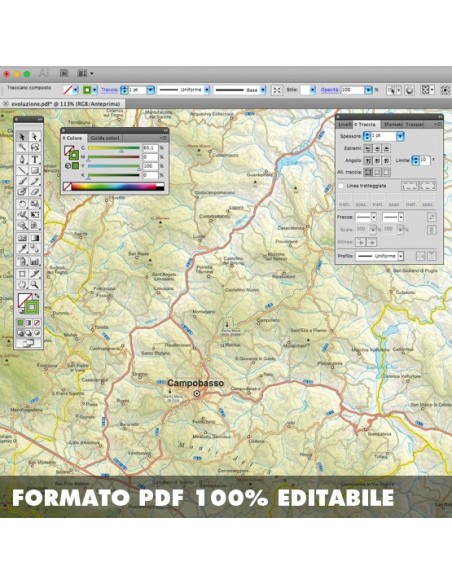Select the Pen tool
Screen dimensions: 452x584
[22, 159]
